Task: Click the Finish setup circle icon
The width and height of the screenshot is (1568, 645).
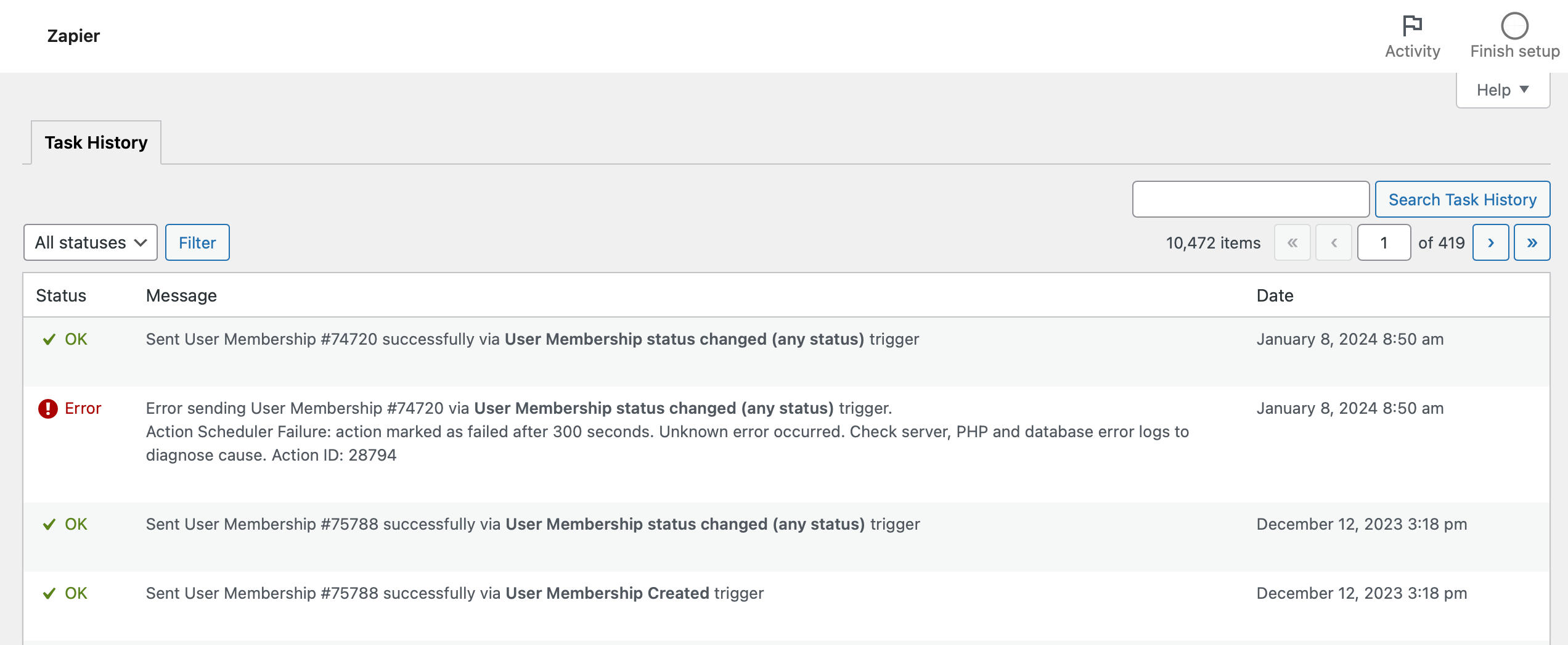Action: (x=1514, y=26)
